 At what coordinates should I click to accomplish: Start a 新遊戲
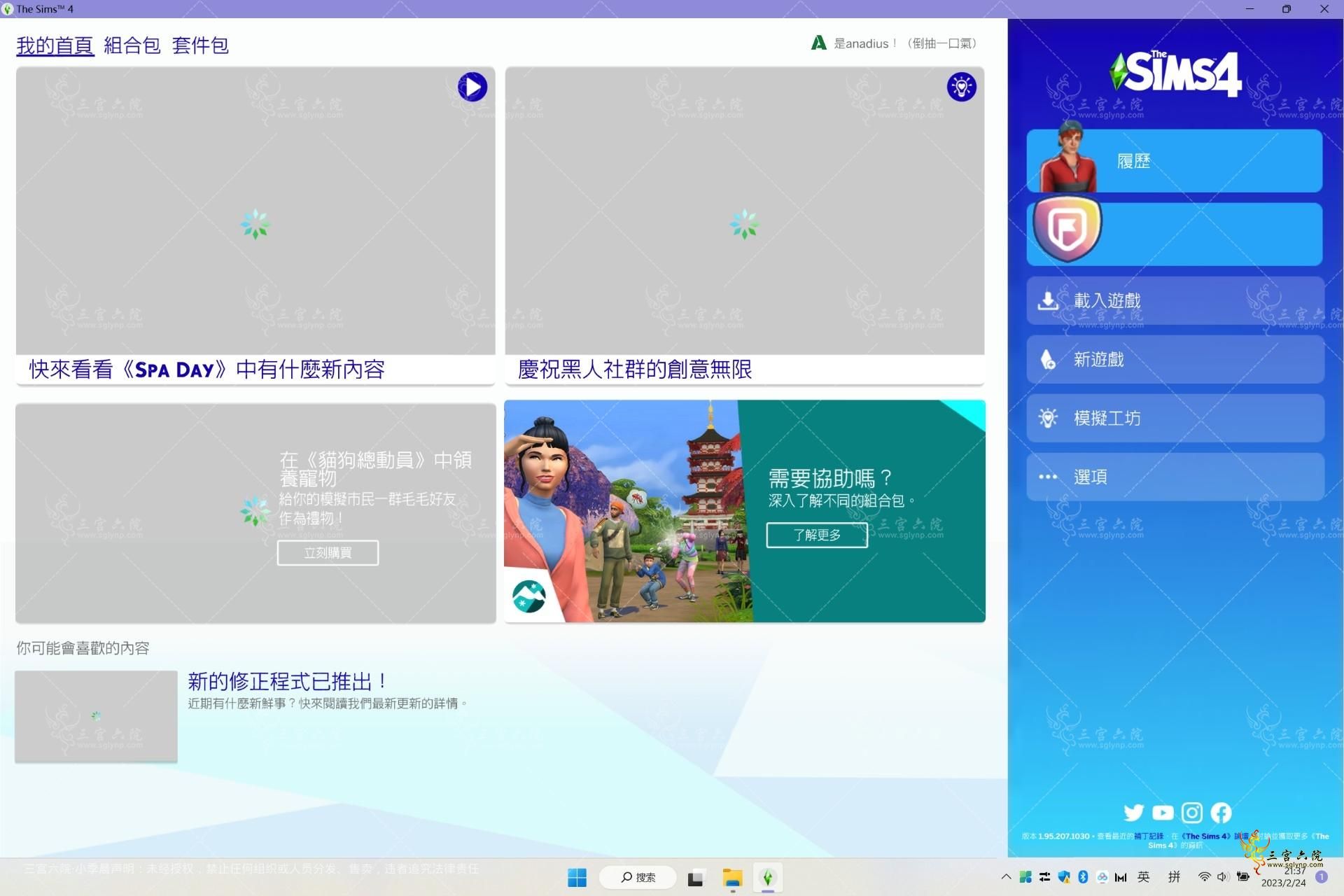(x=1175, y=360)
